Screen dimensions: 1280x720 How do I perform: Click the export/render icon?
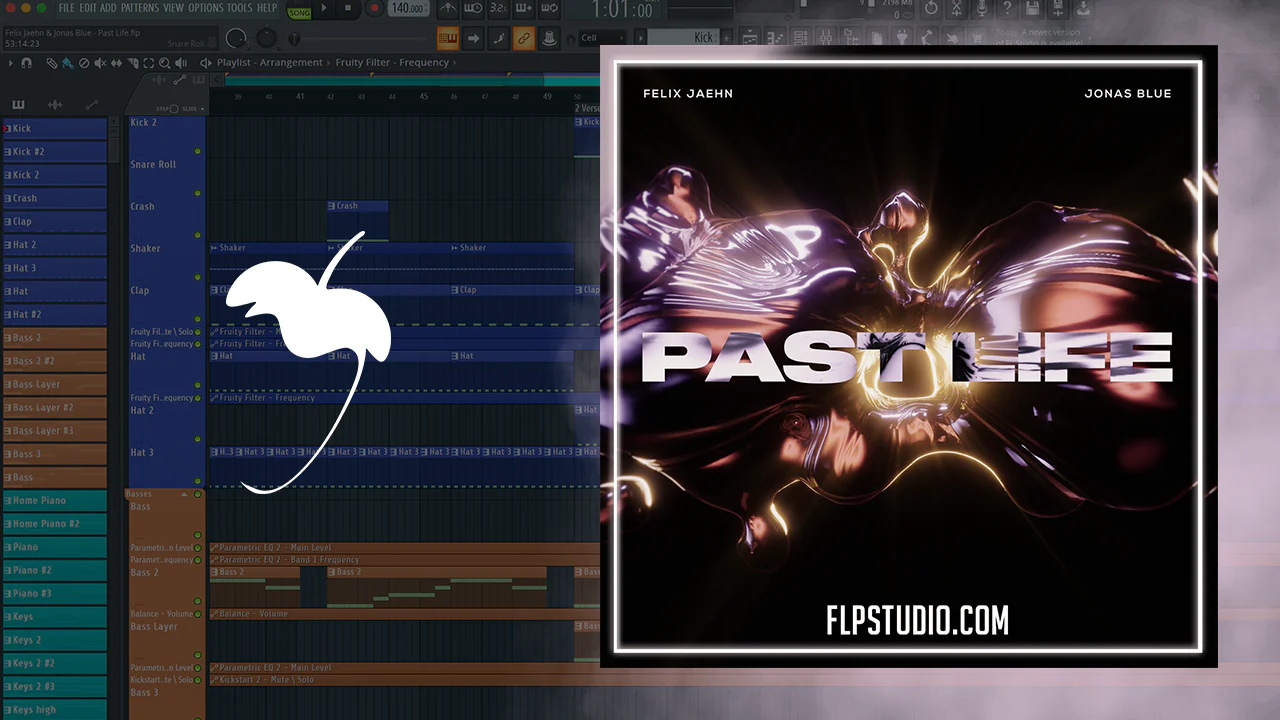1084,9
